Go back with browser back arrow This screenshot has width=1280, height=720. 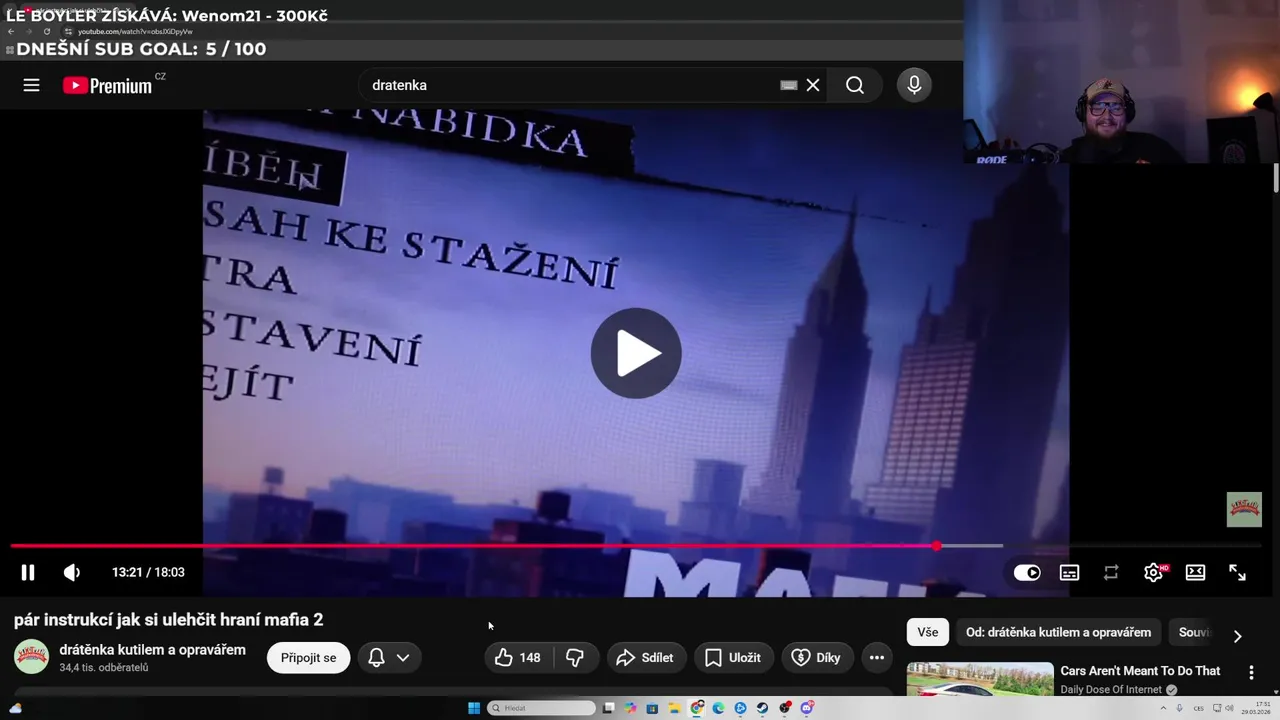(11, 31)
